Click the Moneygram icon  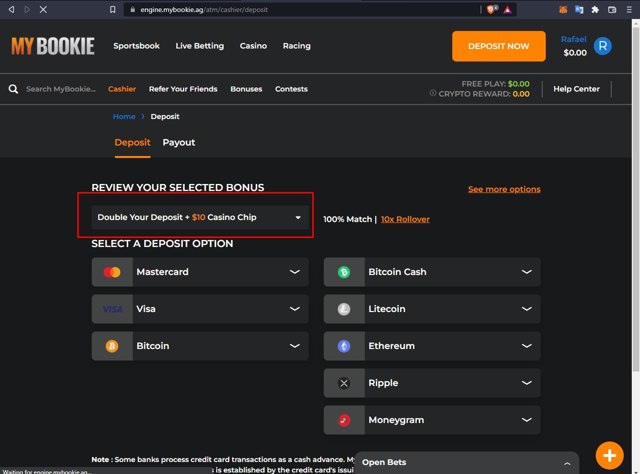click(344, 420)
